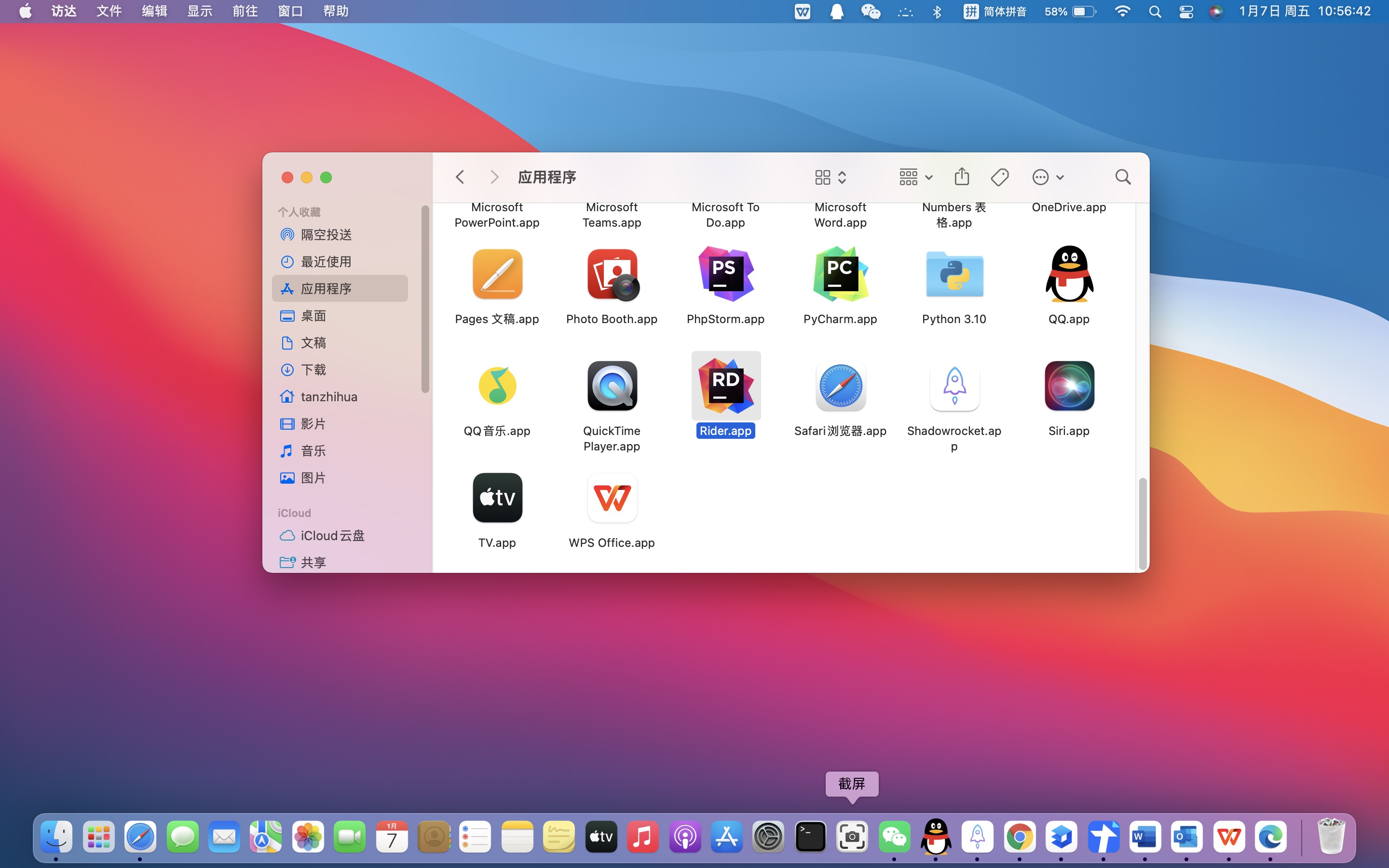Open the Finder window search magnifier
The height and width of the screenshot is (868, 1389).
point(1123,177)
